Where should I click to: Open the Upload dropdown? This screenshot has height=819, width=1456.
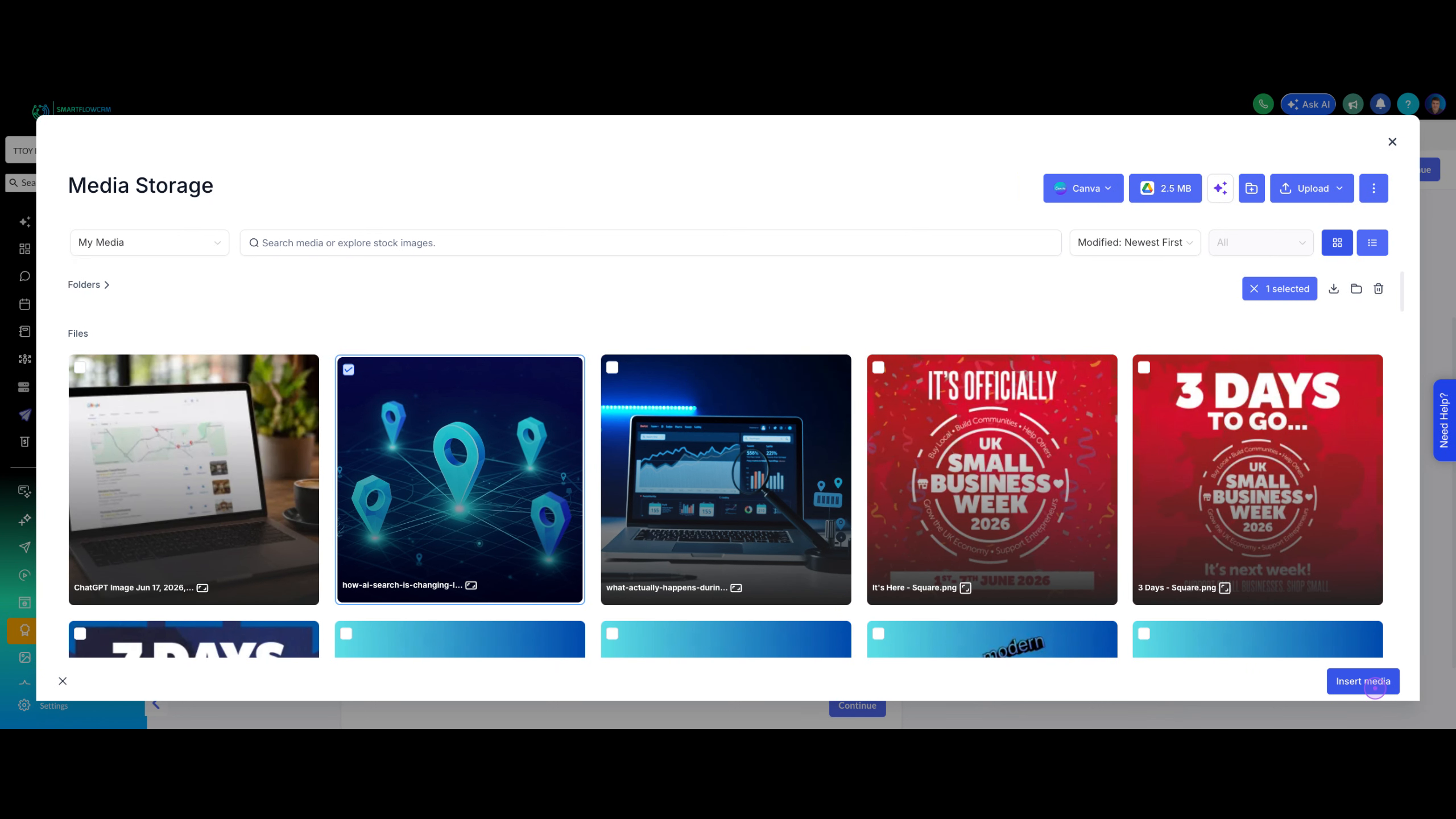click(1312, 188)
